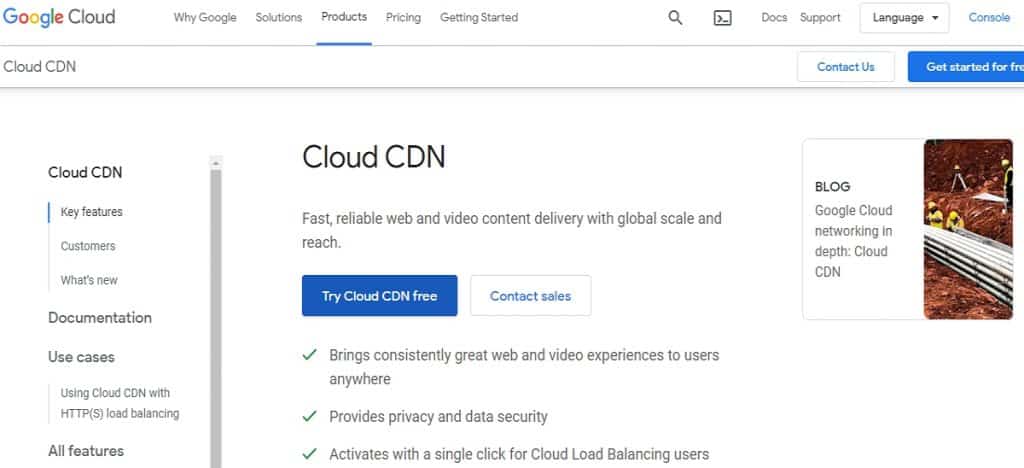This screenshot has height=468, width=1024.
Task: Click the Try Cloud CDN free button
Action: point(379,296)
